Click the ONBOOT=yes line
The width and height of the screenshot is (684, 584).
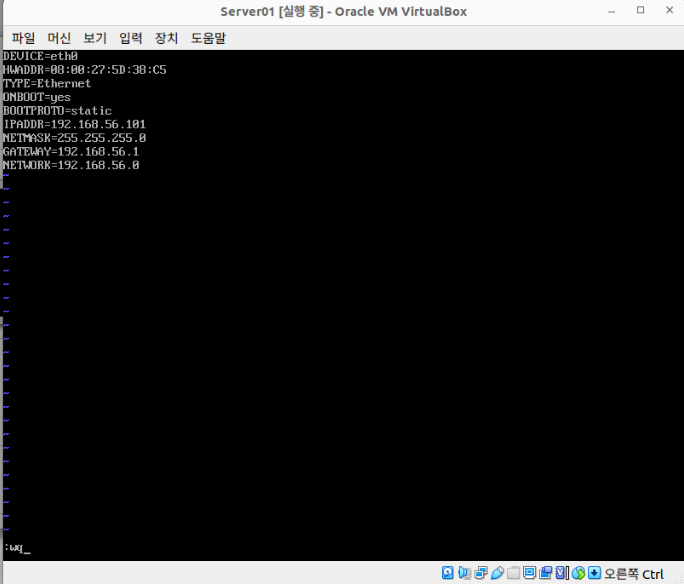coord(37,97)
